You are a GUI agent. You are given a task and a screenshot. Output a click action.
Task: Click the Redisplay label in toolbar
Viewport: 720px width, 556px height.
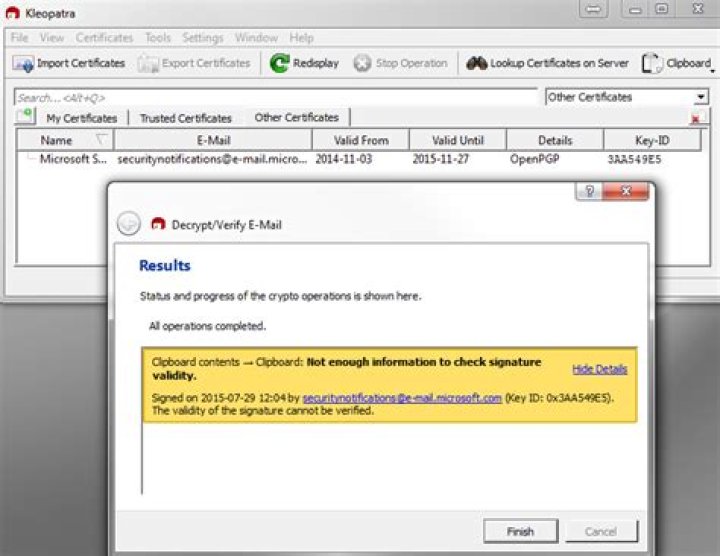point(315,63)
